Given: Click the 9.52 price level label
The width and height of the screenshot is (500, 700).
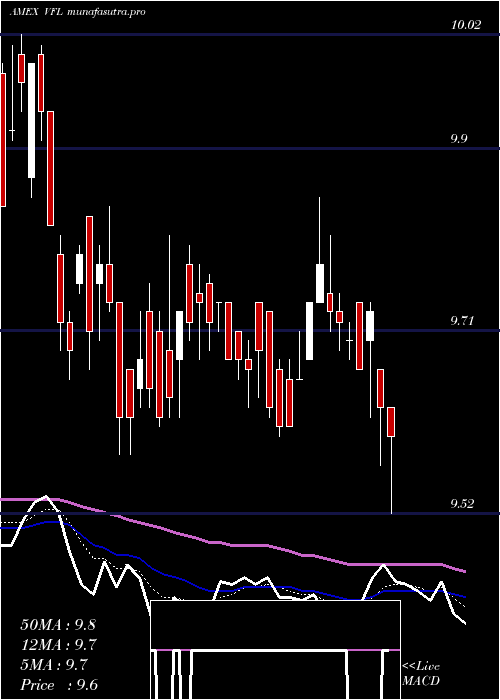Looking at the screenshot, I should (462, 504).
